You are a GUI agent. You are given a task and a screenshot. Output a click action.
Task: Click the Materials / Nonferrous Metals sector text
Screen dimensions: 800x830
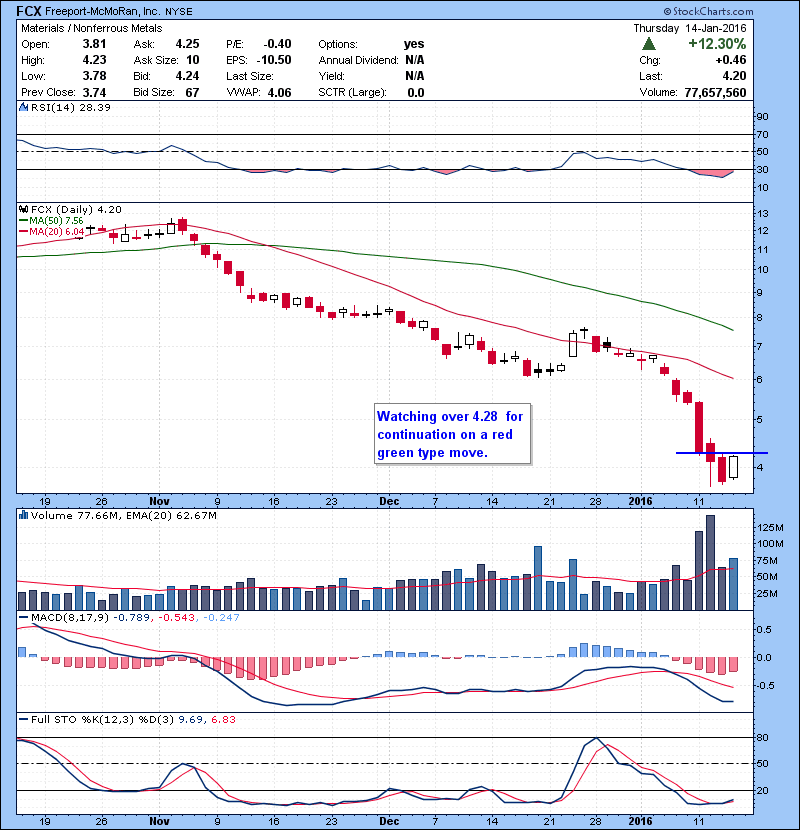pyautogui.click(x=92, y=28)
